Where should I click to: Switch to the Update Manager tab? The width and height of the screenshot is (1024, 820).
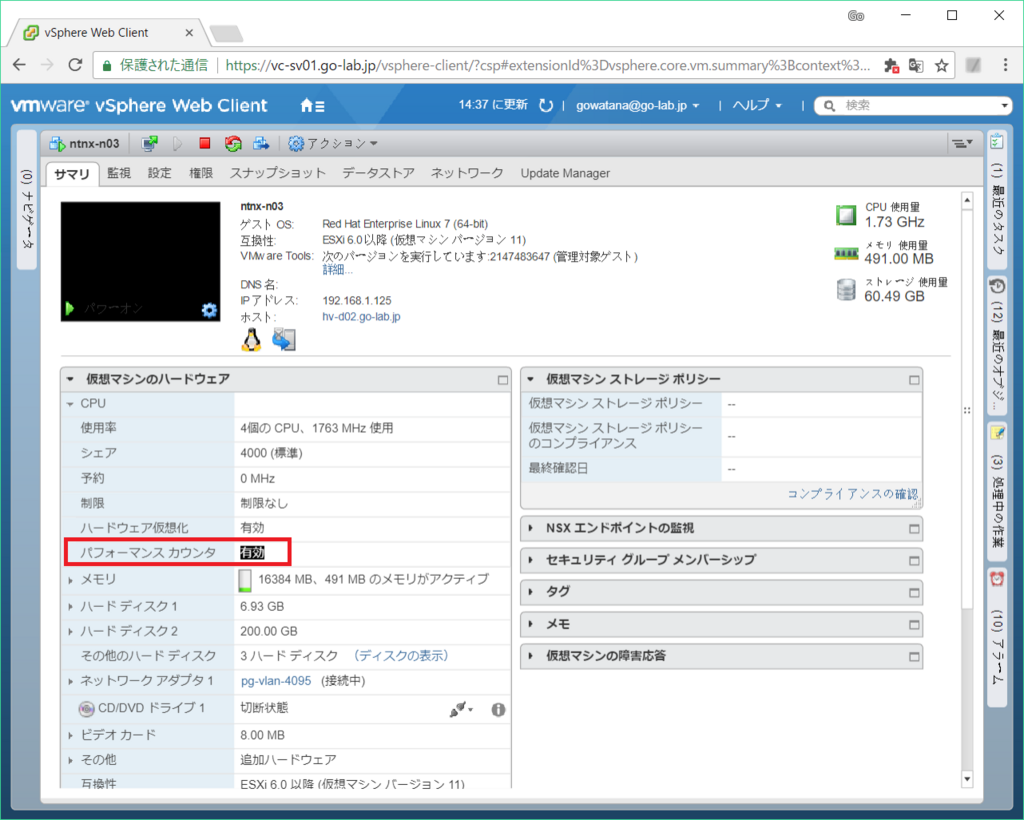pyautogui.click(x=565, y=174)
